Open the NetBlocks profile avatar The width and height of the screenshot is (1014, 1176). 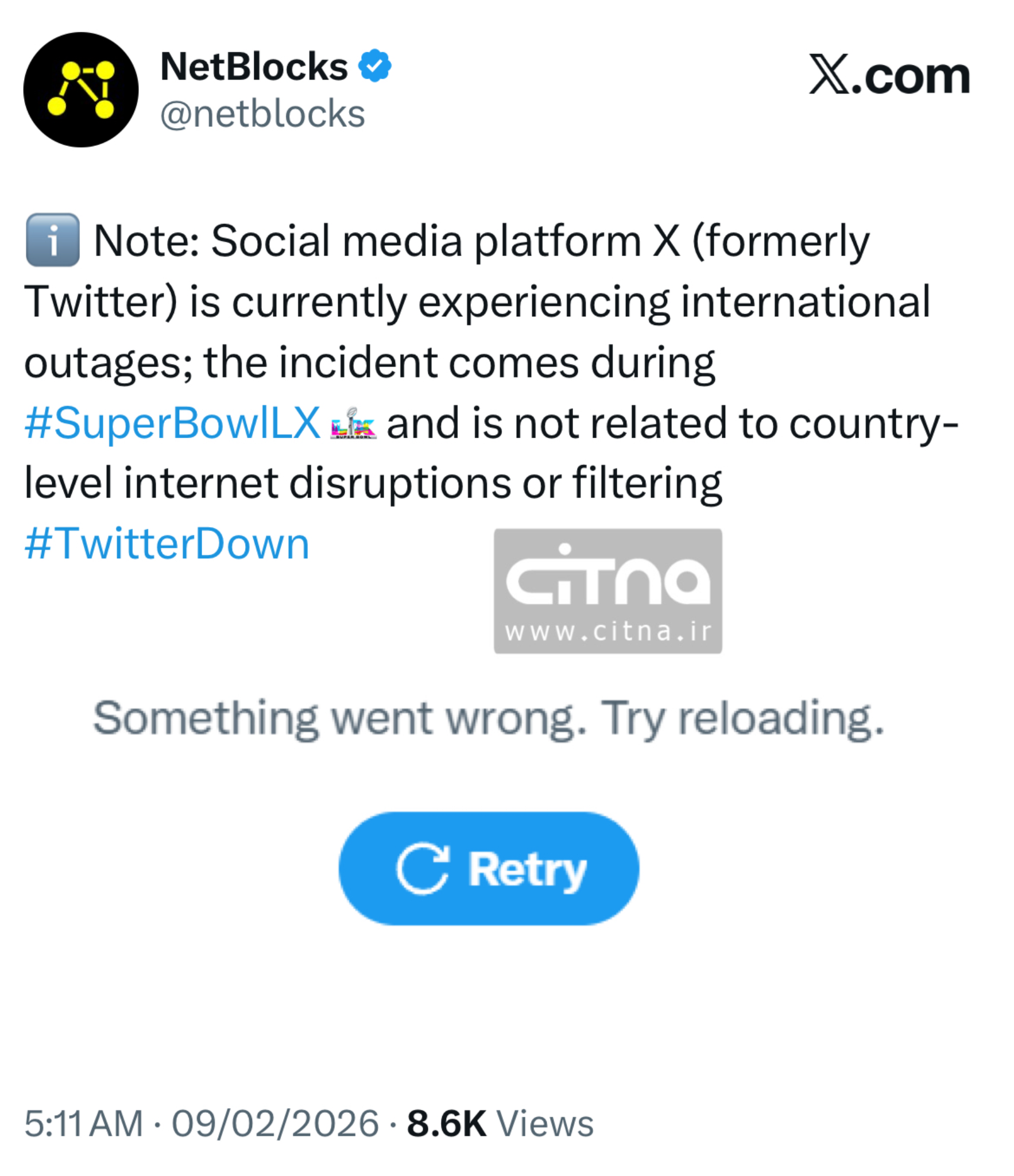coord(80,90)
